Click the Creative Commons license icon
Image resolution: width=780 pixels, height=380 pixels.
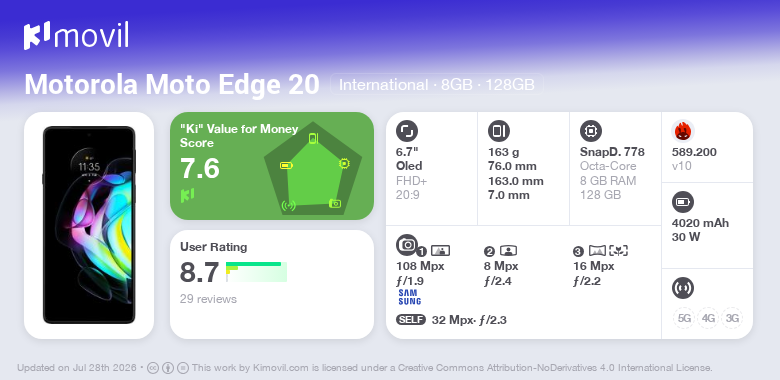[x=153, y=369]
